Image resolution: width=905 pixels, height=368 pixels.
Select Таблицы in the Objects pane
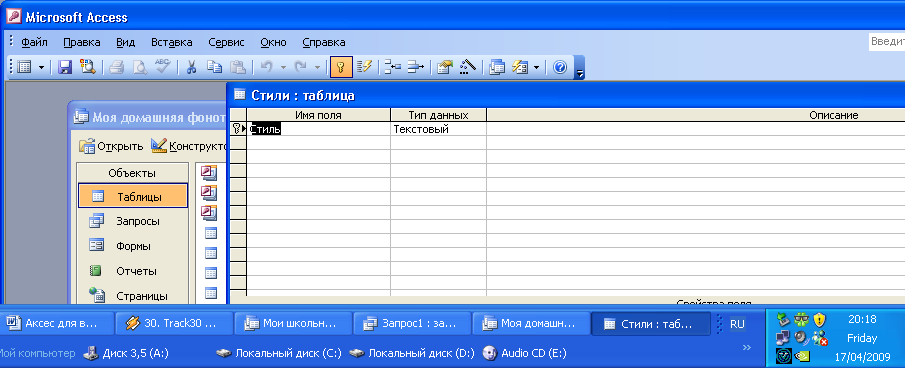pos(133,197)
